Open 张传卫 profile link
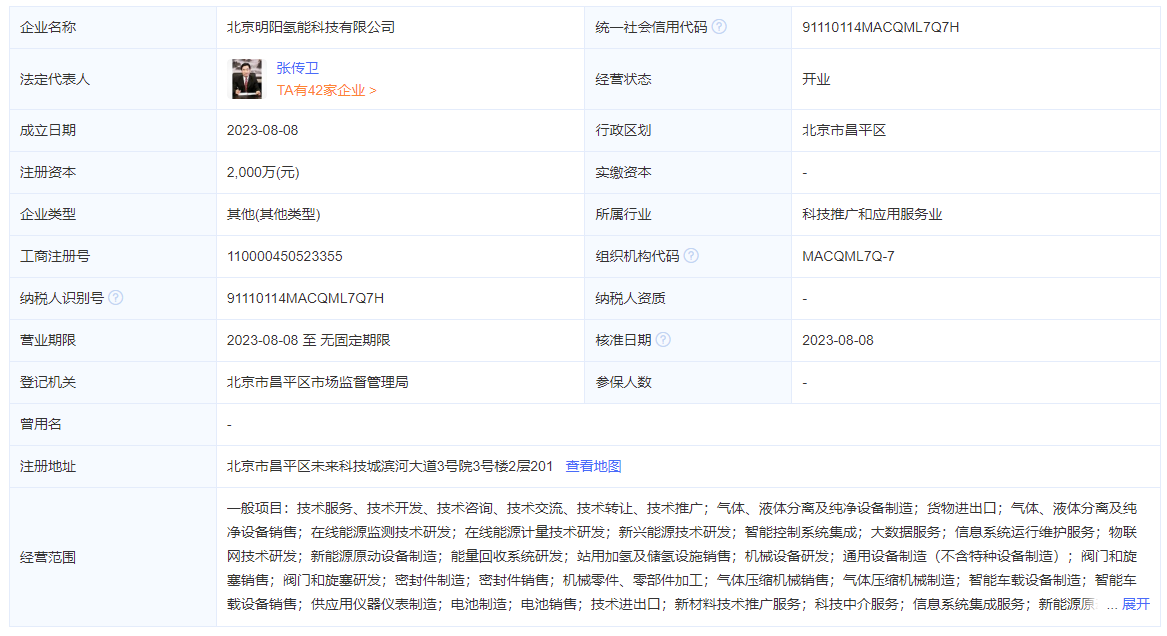This screenshot has width=1167, height=636. (x=298, y=68)
